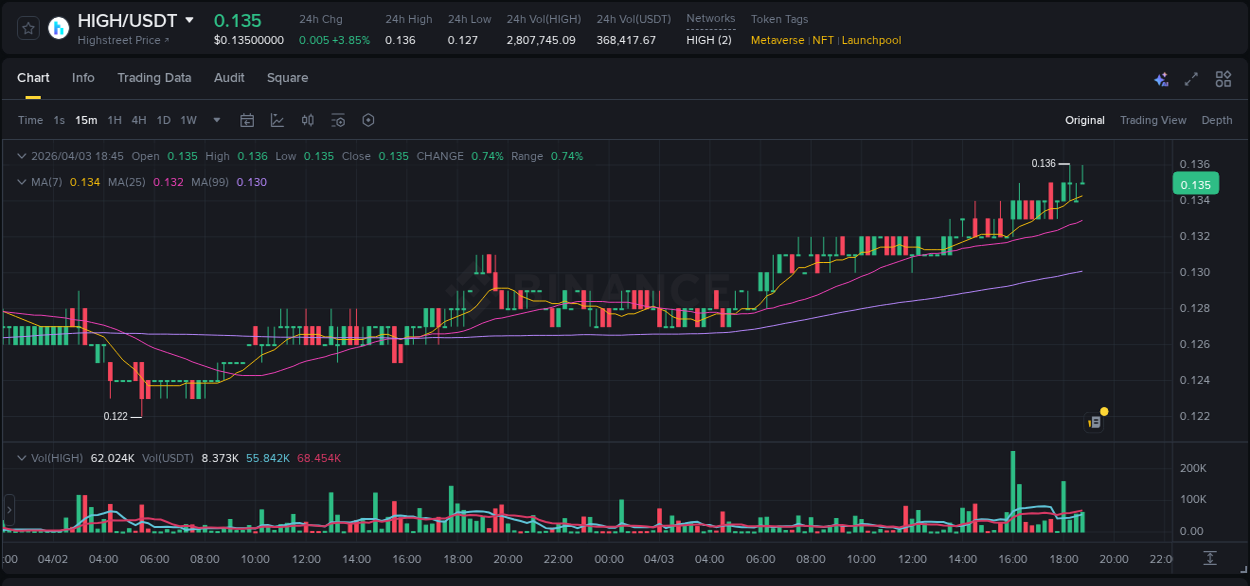Screen dimensions: 1250x586
Task: Open the date range calendar picker
Action: (x=247, y=120)
